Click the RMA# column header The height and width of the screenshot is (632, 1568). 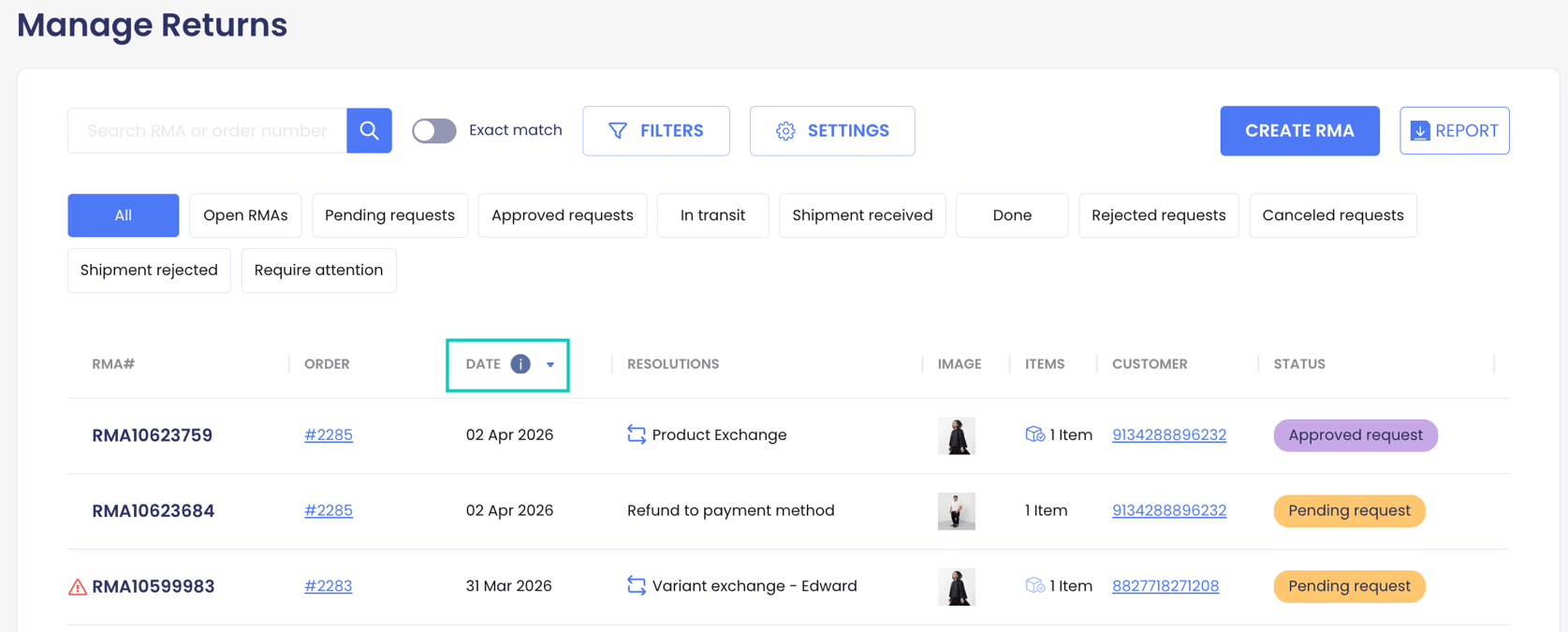pyautogui.click(x=113, y=364)
